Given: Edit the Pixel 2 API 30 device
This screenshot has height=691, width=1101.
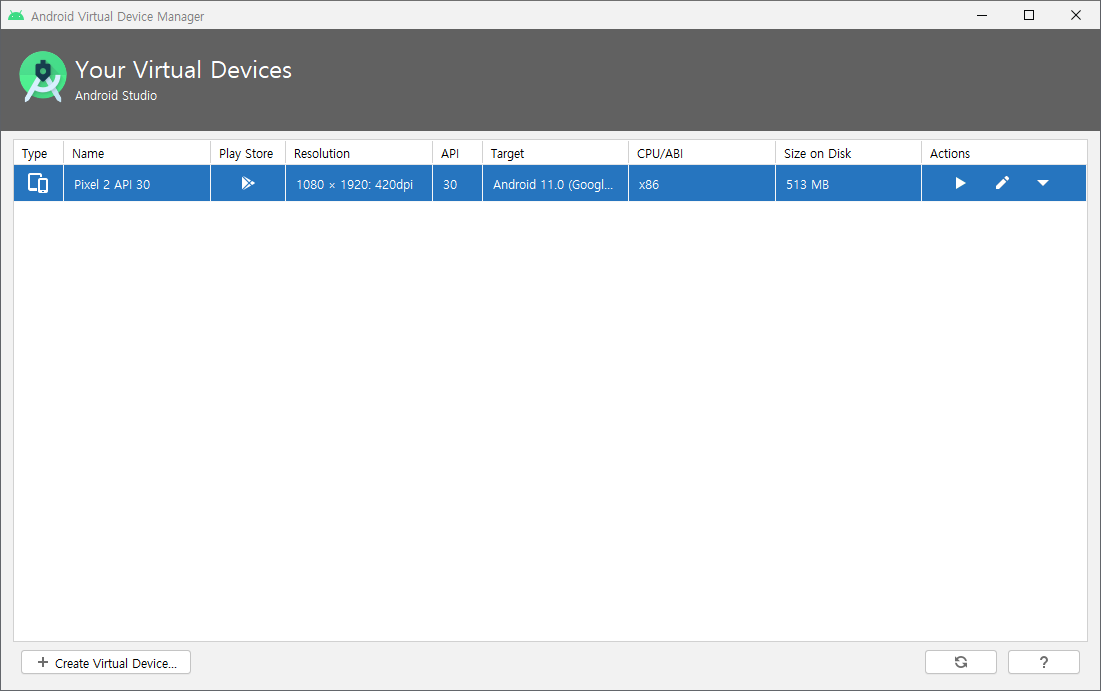Looking at the screenshot, I should coord(1002,183).
